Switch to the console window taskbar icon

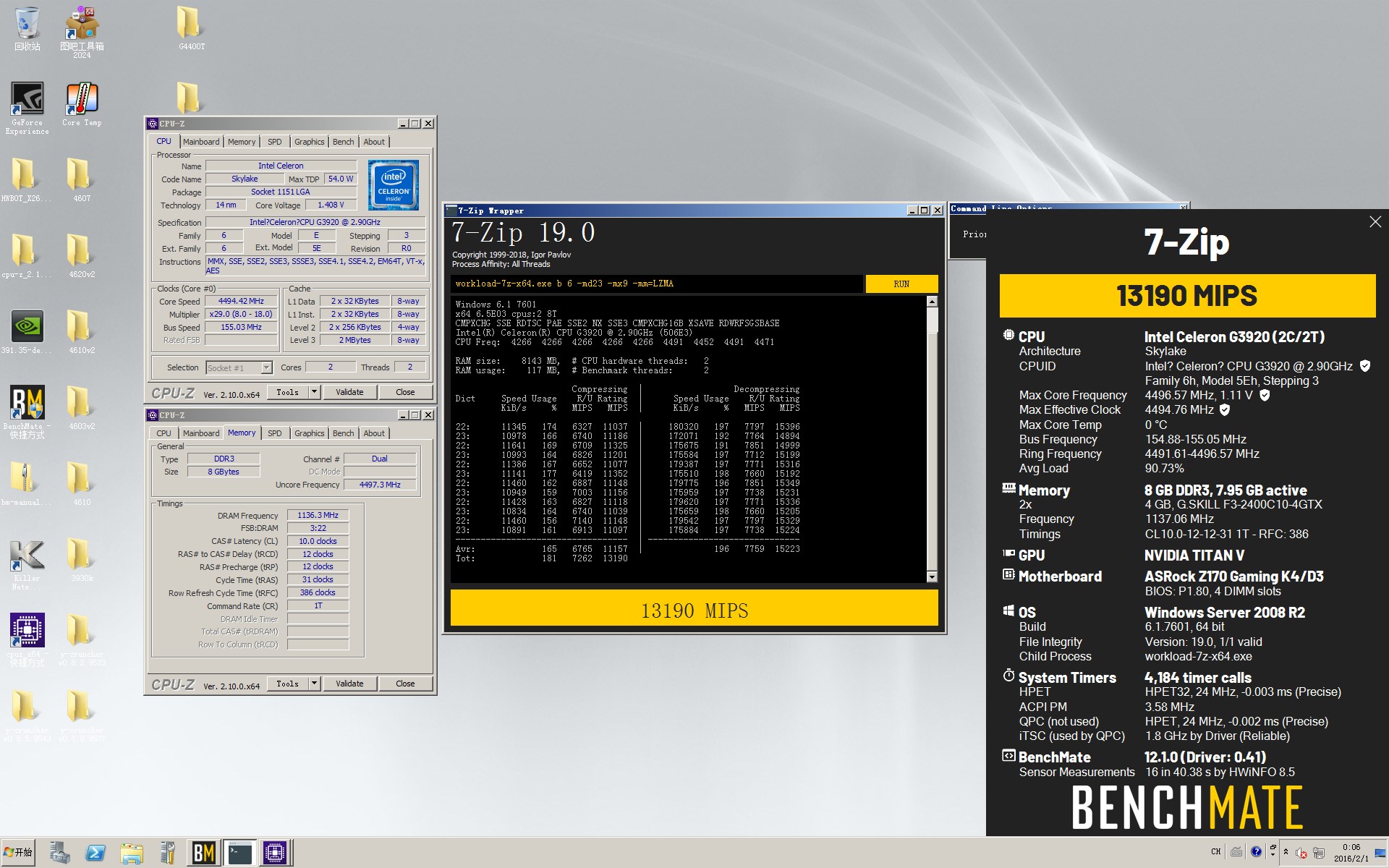(x=239, y=854)
